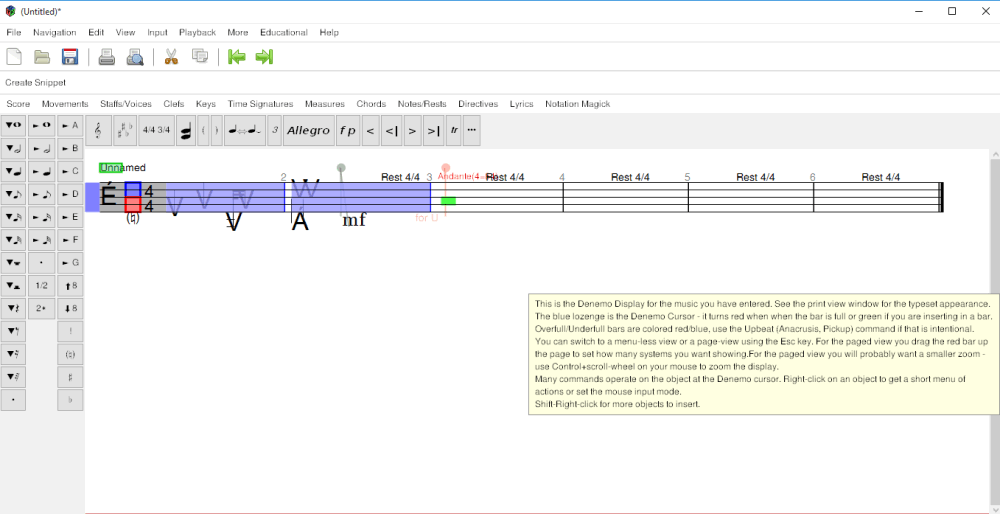1000x514 pixels.
Task: Click Create Snippet label
Action: click(x=36, y=83)
